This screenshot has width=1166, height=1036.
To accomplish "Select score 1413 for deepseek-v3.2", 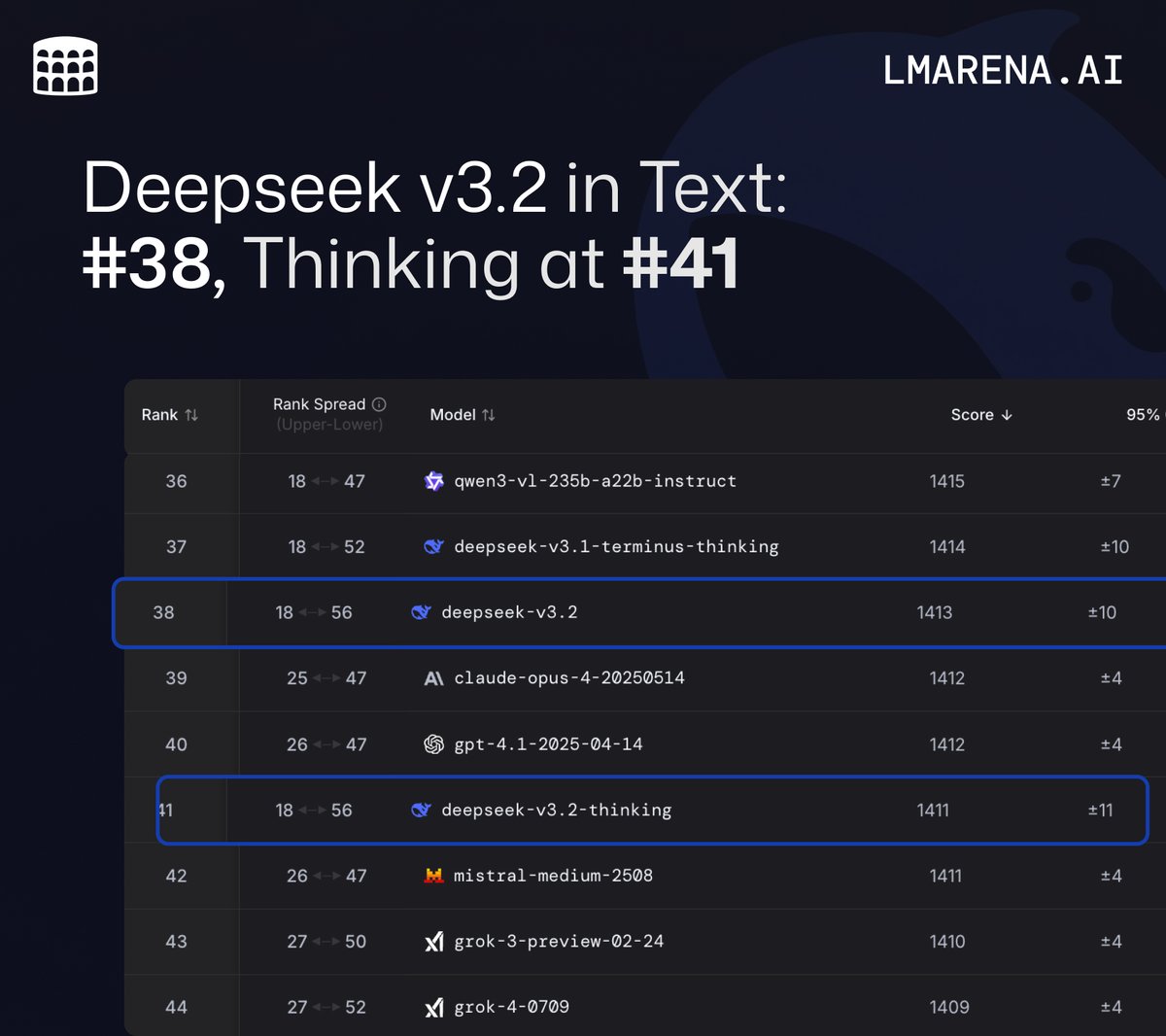I will click(935, 612).
